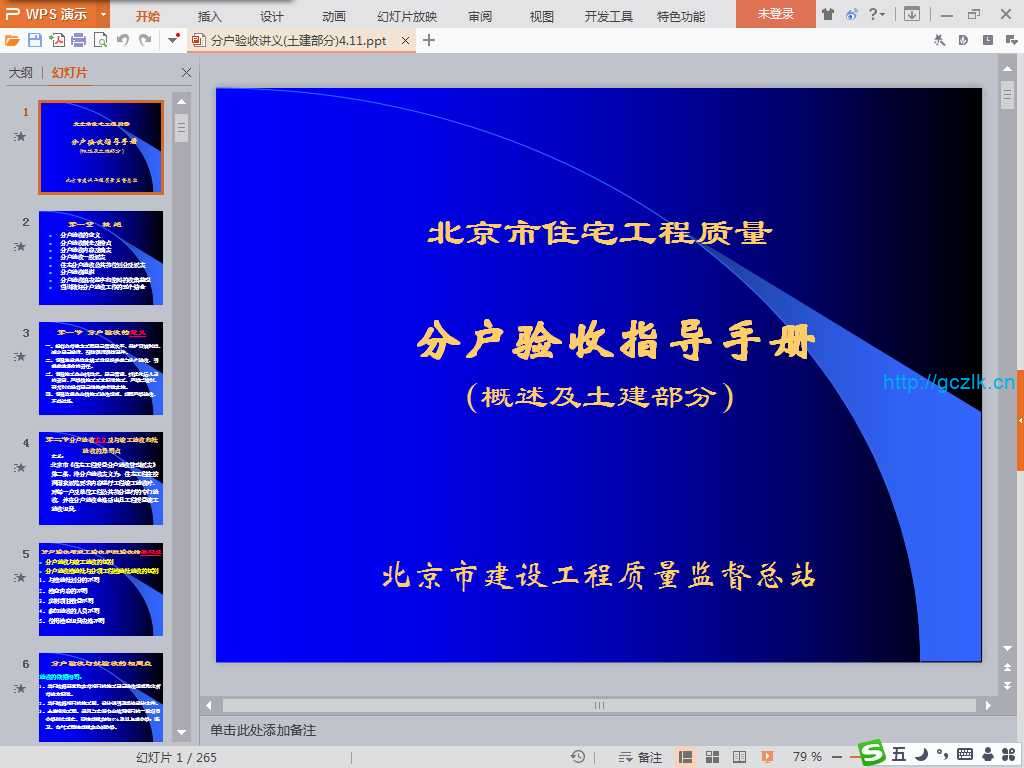The height and width of the screenshot is (768, 1024).
Task: Open the skin (shirt) icon in title bar
Action: 827,14
